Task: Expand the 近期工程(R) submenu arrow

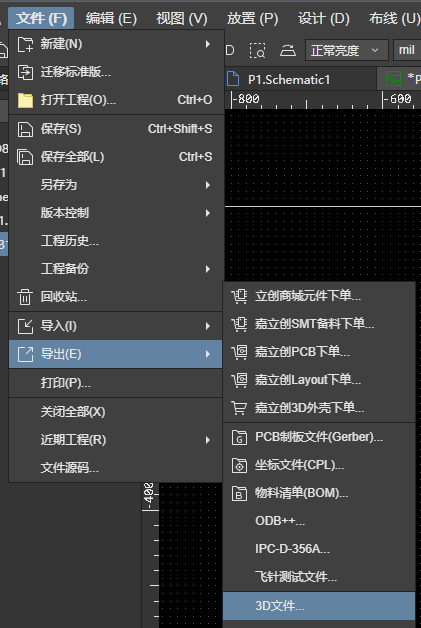Action: [207, 440]
